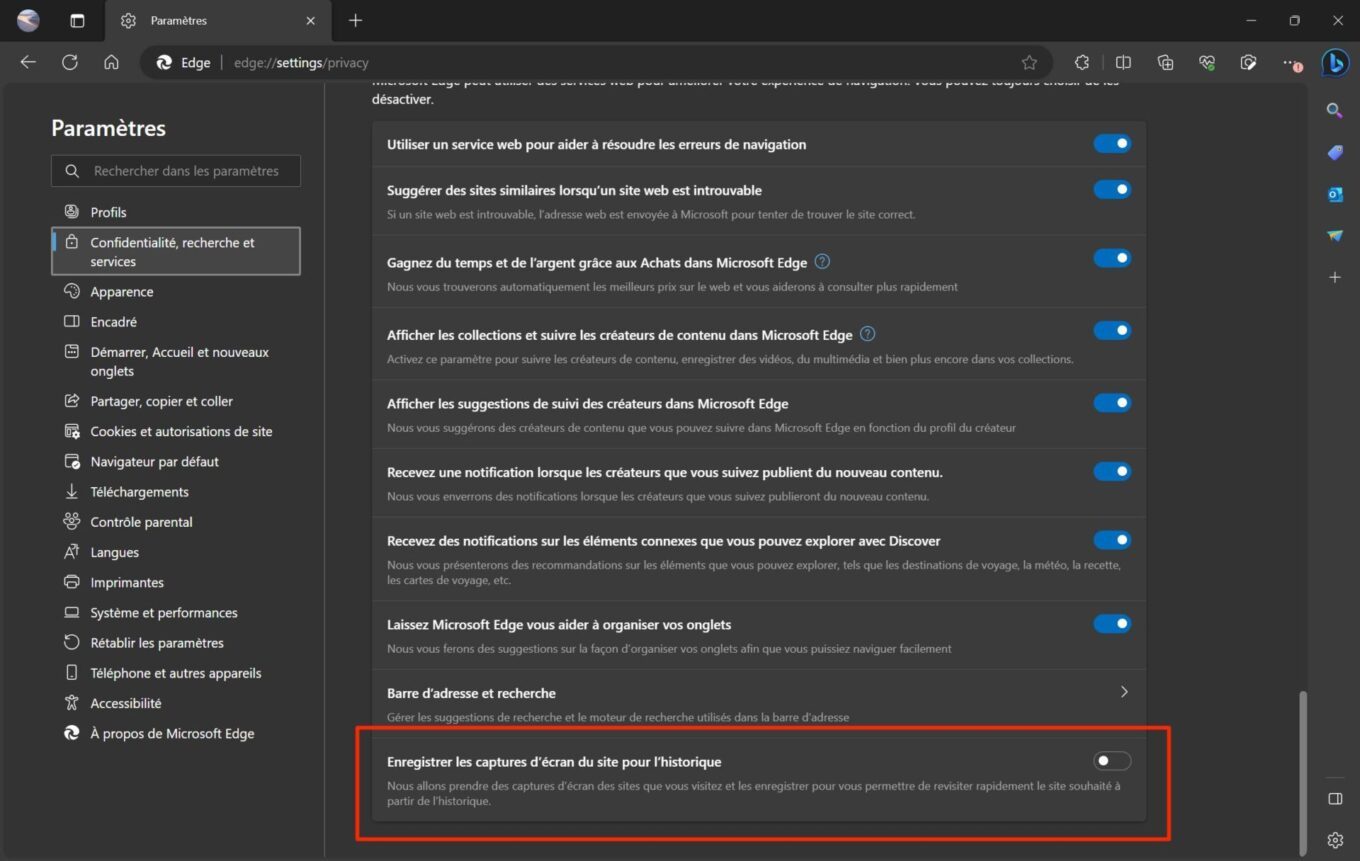Toggle Achats dans Microsoft Edge setting
This screenshot has width=1360, height=861.
point(1112,258)
